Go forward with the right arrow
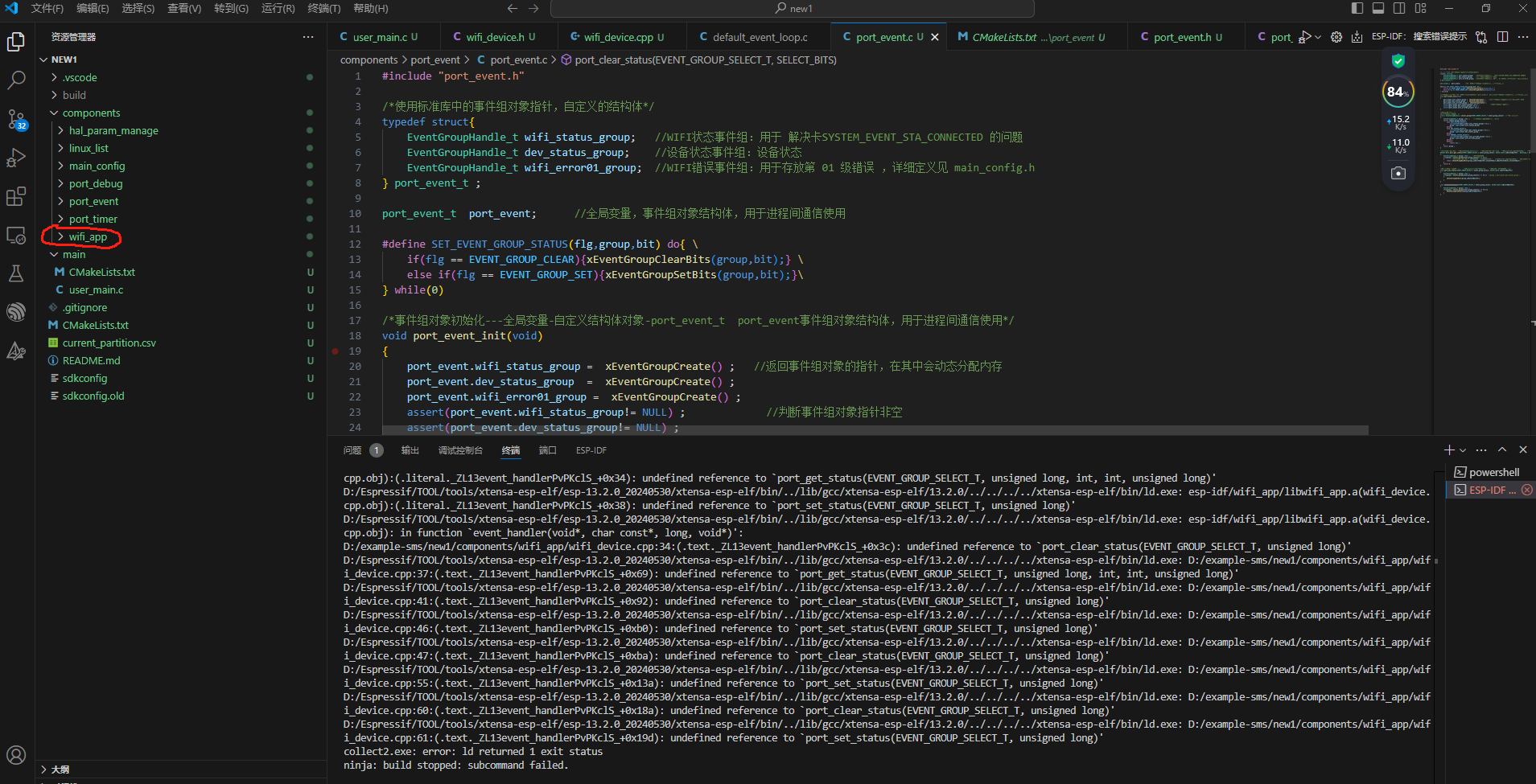 coord(533,8)
